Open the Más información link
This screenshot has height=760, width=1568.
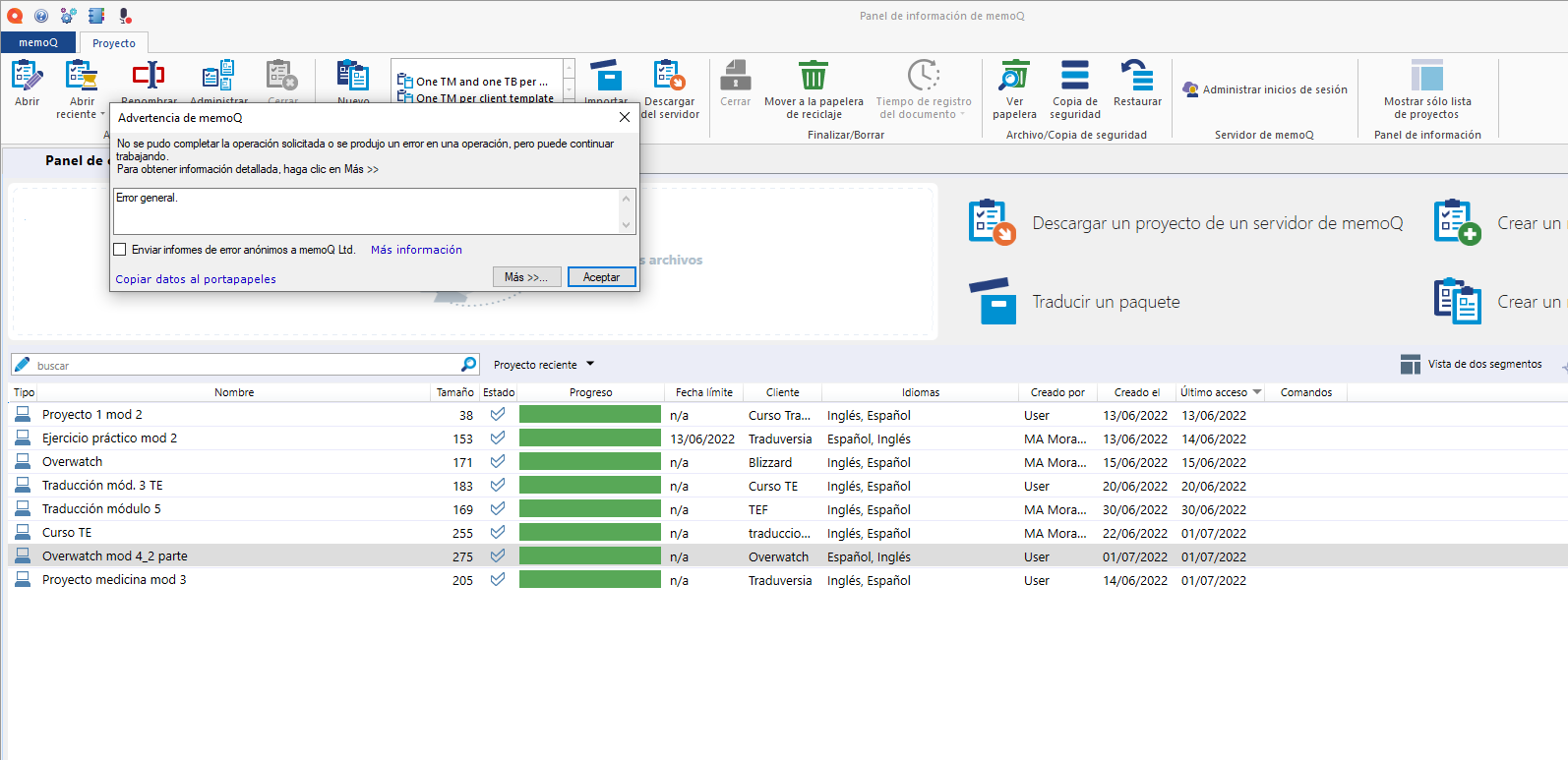pos(416,250)
